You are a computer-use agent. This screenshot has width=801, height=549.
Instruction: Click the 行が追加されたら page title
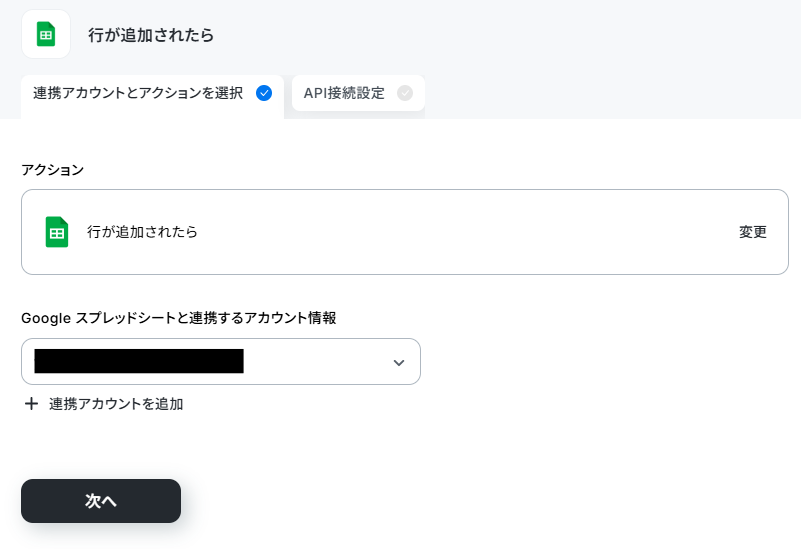151,35
